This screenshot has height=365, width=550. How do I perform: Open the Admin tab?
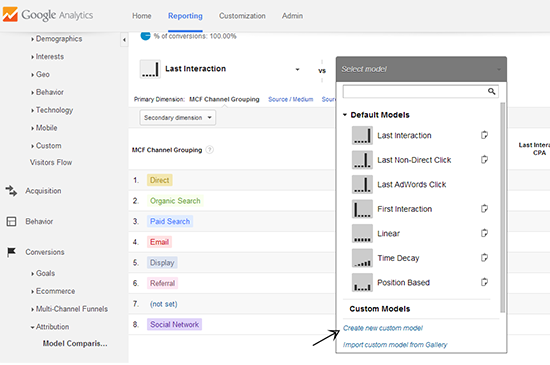(292, 16)
